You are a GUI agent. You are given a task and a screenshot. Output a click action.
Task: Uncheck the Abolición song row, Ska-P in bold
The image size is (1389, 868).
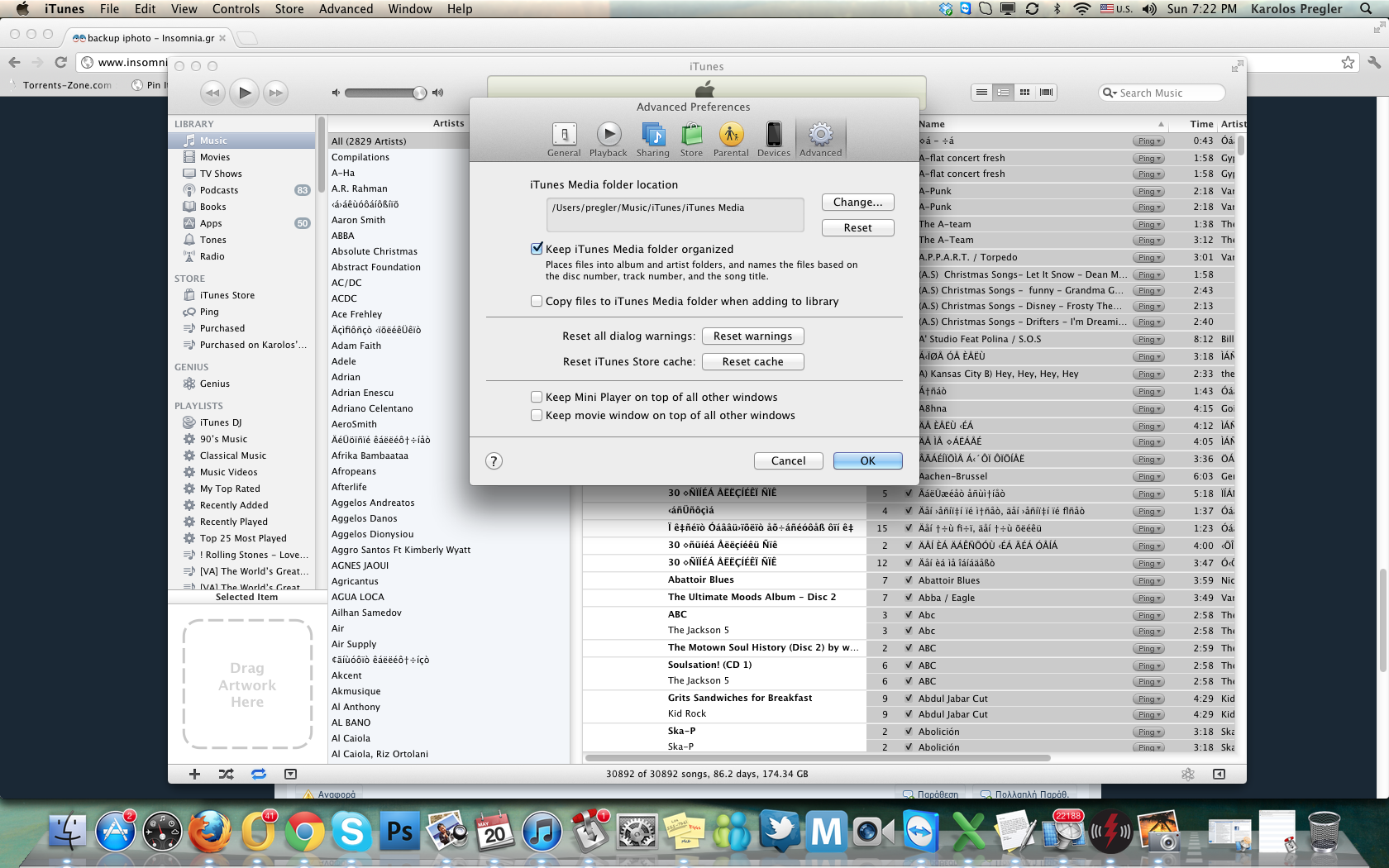click(x=909, y=732)
